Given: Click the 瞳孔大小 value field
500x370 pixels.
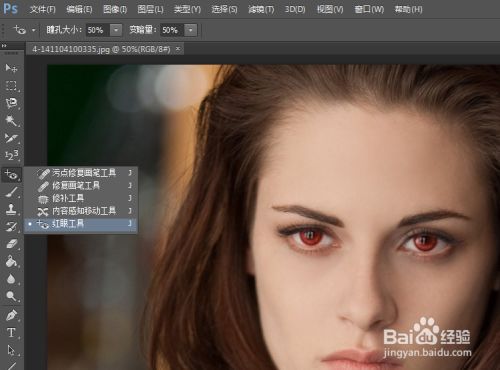Looking at the screenshot, I should [98, 30].
